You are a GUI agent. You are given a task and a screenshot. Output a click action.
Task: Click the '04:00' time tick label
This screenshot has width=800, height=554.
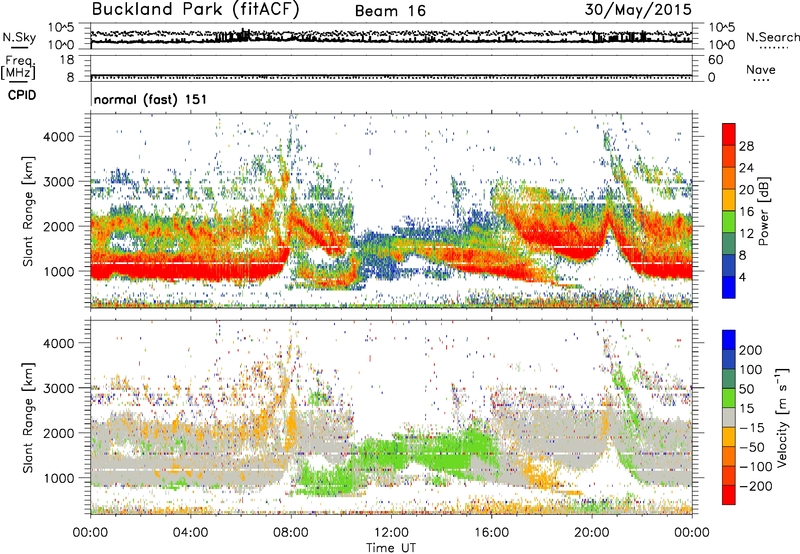191,533
